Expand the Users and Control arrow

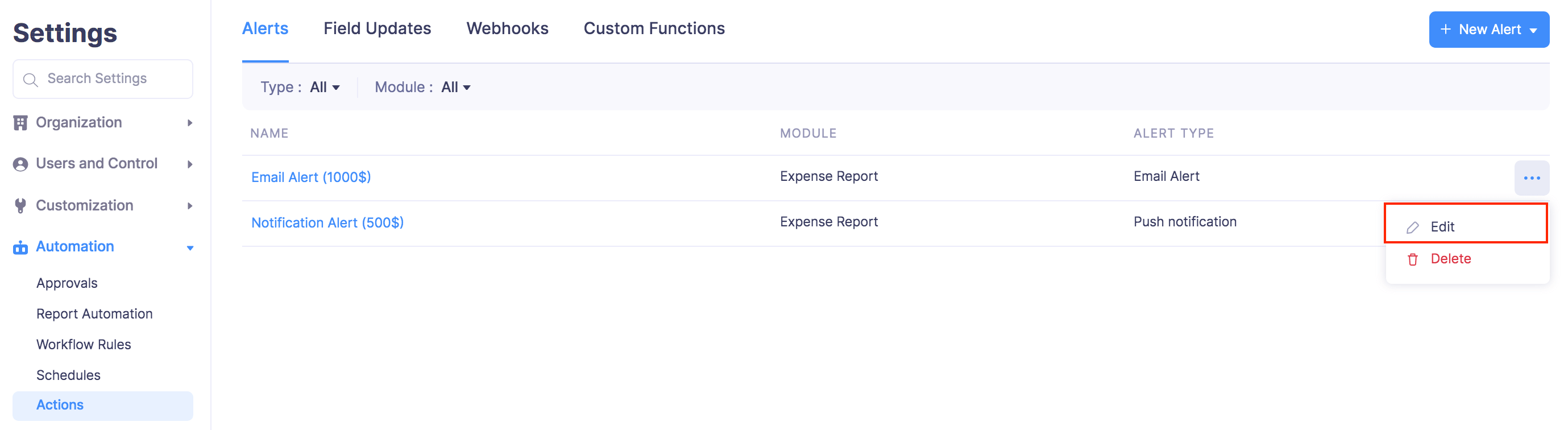click(x=190, y=164)
